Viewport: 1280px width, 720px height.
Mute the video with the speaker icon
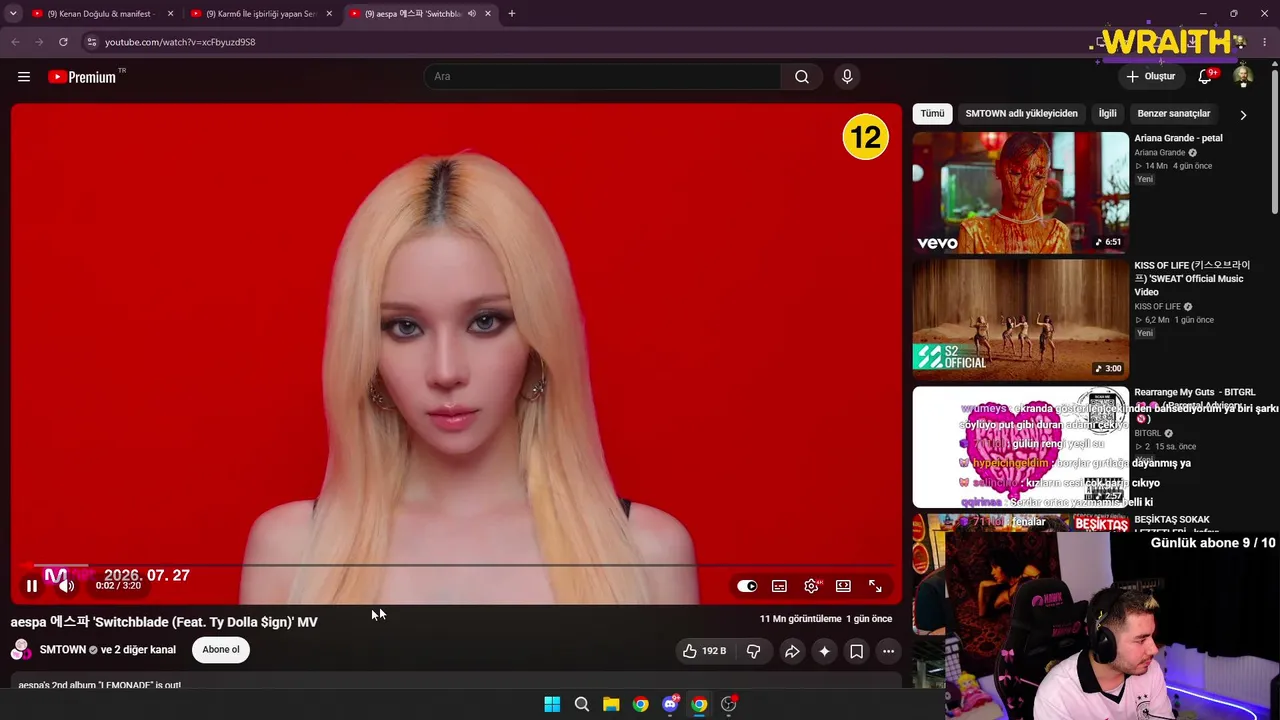pos(66,586)
